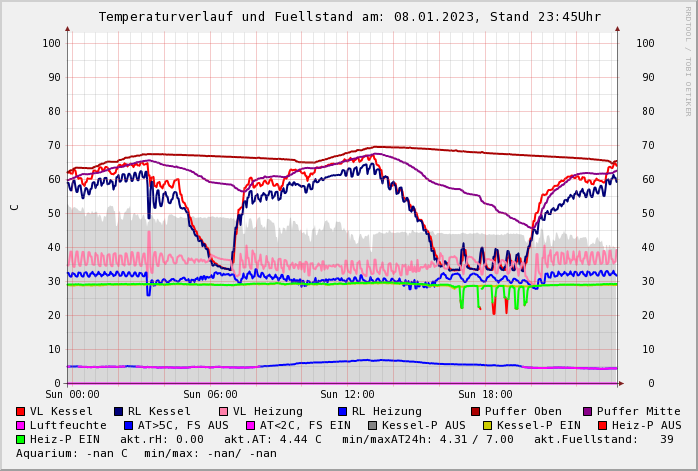
Task: Click the Sun 12:00 time axis label
Action: pyautogui.click(x=347, y=394)
